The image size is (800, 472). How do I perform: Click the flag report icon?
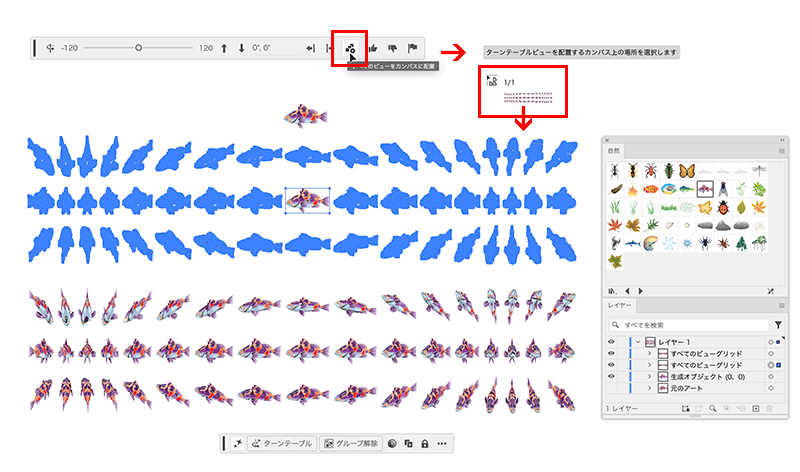[411, 47]
